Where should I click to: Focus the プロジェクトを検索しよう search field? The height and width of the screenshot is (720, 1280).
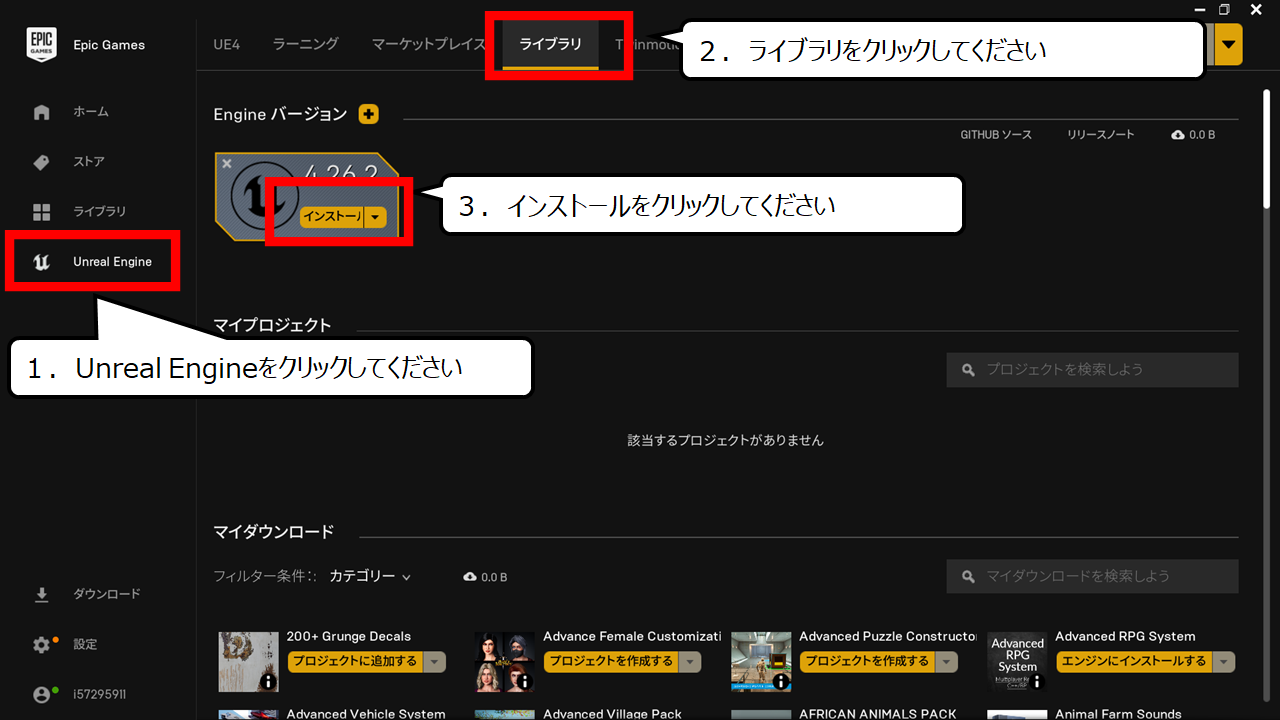(x=1092, y=370)
